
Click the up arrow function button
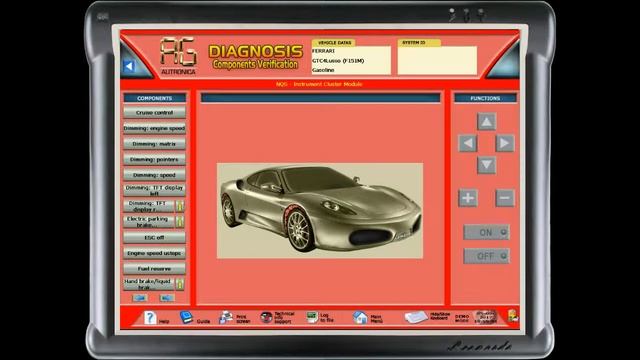[x=487, y=122]
